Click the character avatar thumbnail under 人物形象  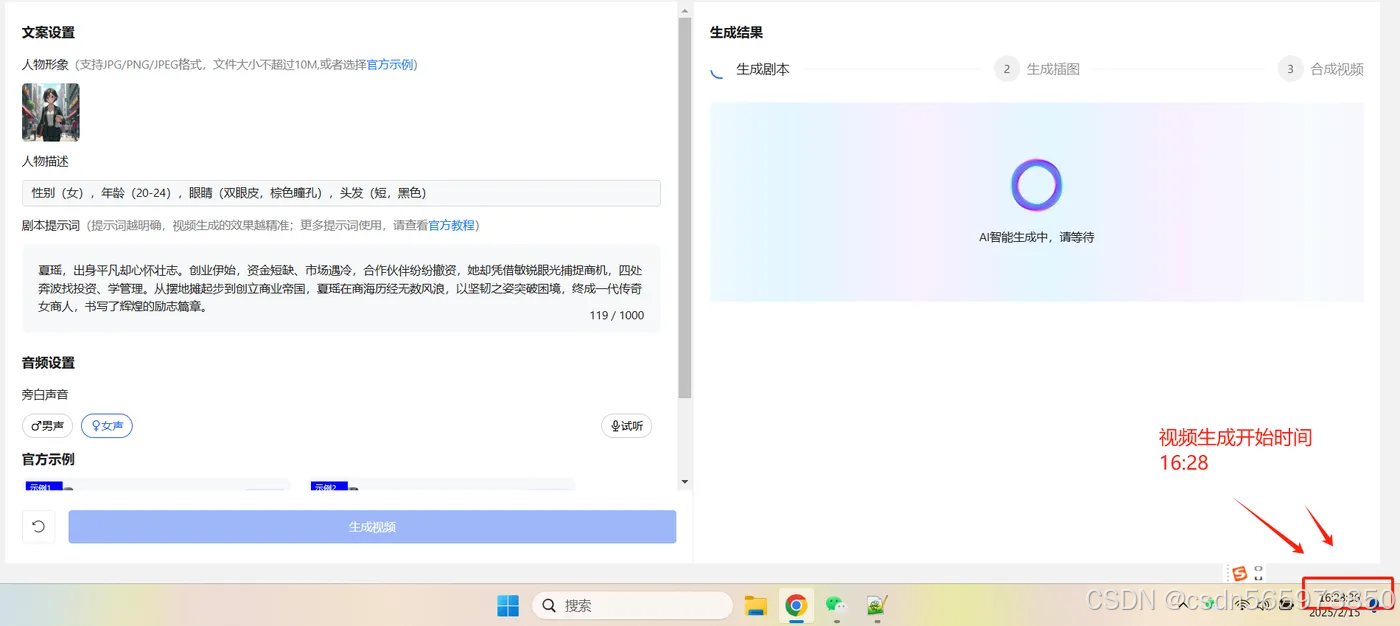(x=50, y=111)
